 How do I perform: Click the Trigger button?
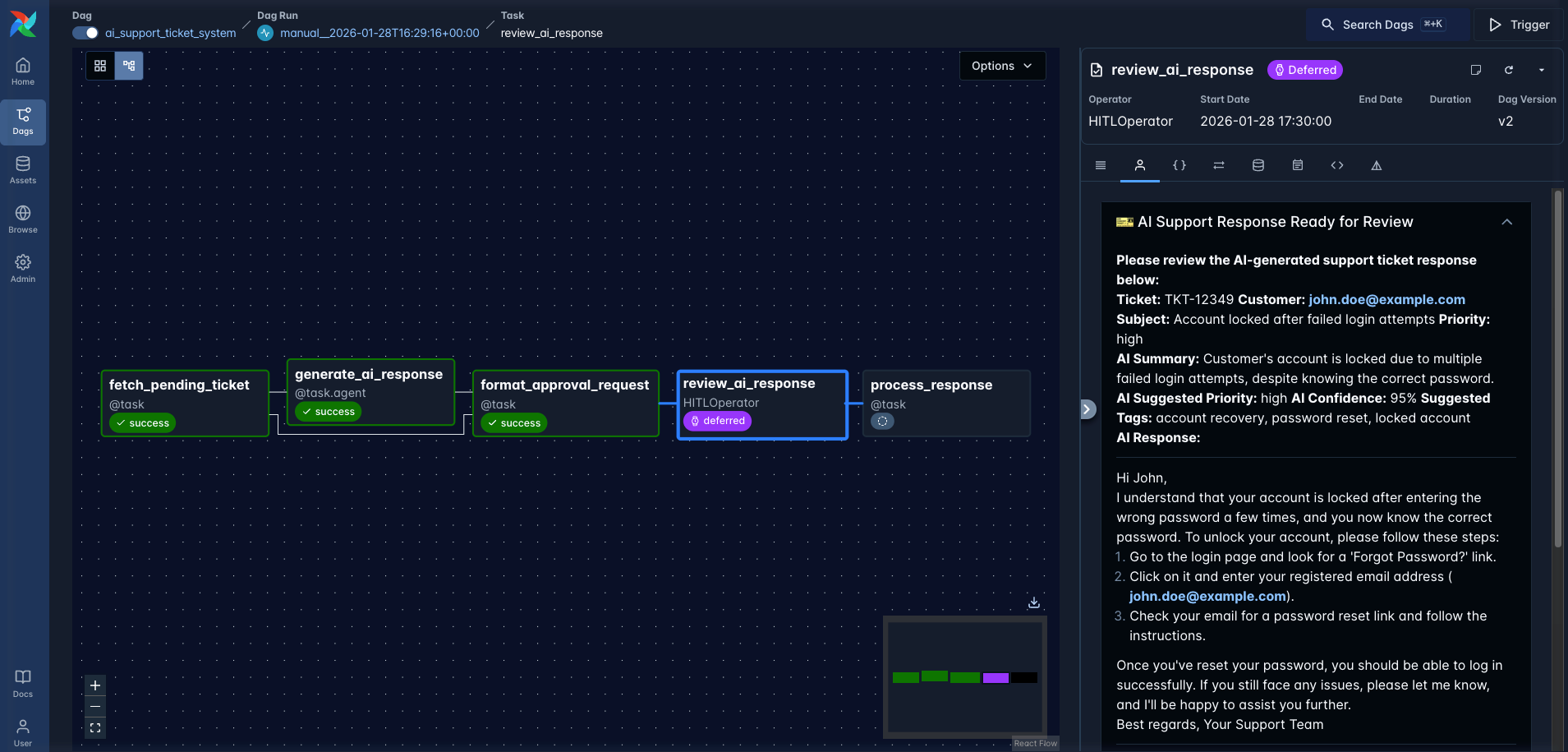(x=1520, y=25)
